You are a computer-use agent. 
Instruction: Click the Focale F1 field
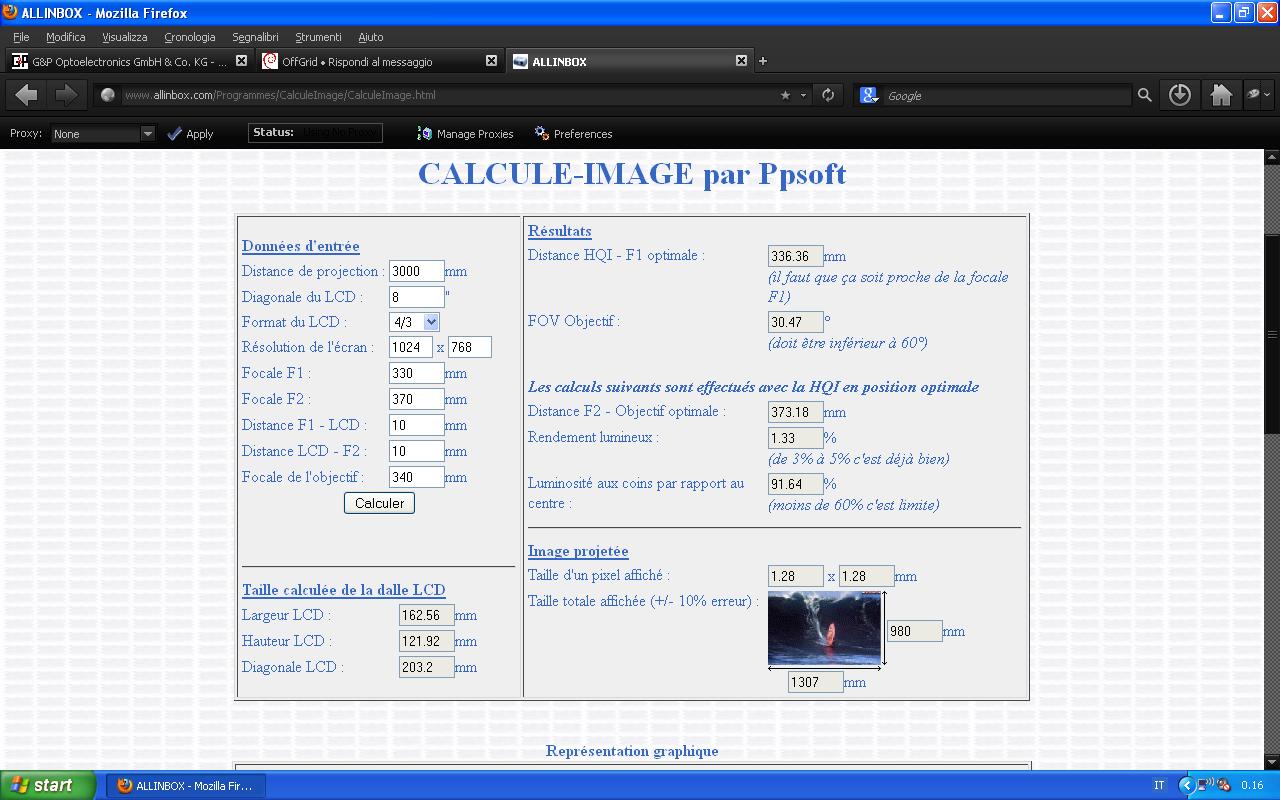click(x=416, y=373)
